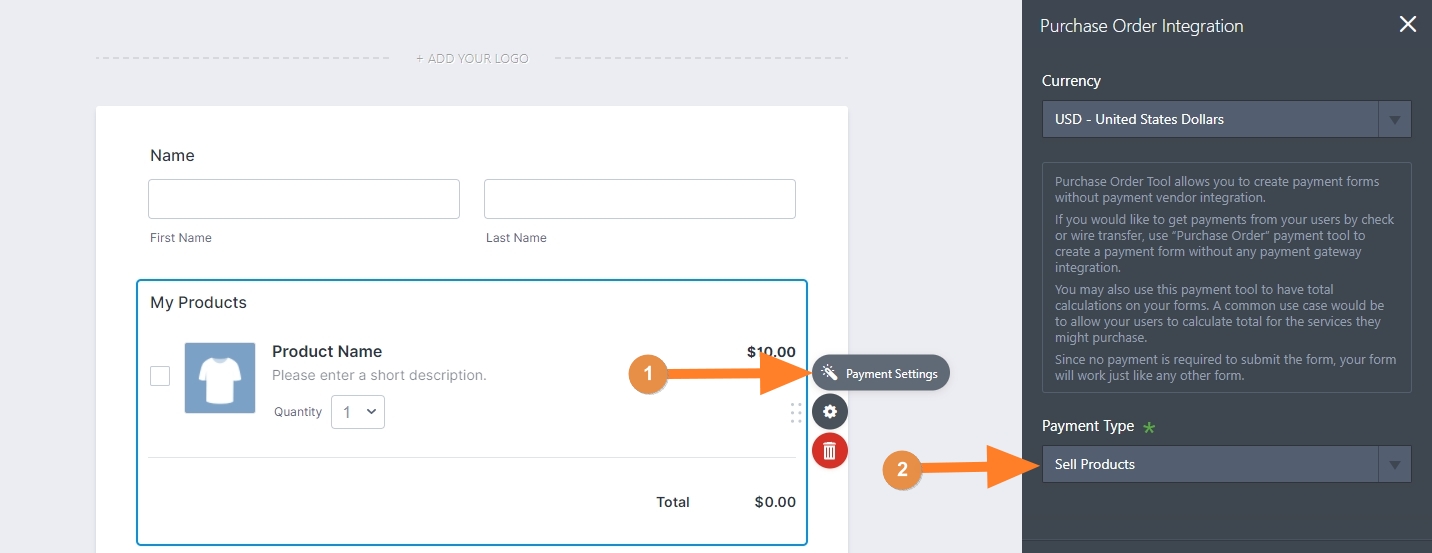Viewport: 1432px width, 553px height.
Task: Click the product short description text
Action: click(x=379, y=375)
